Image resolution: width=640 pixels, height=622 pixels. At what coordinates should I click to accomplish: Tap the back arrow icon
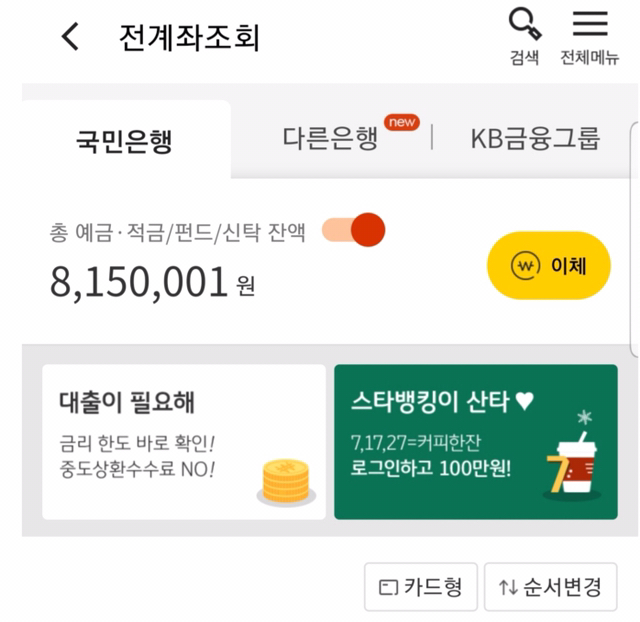click(70, 38)
